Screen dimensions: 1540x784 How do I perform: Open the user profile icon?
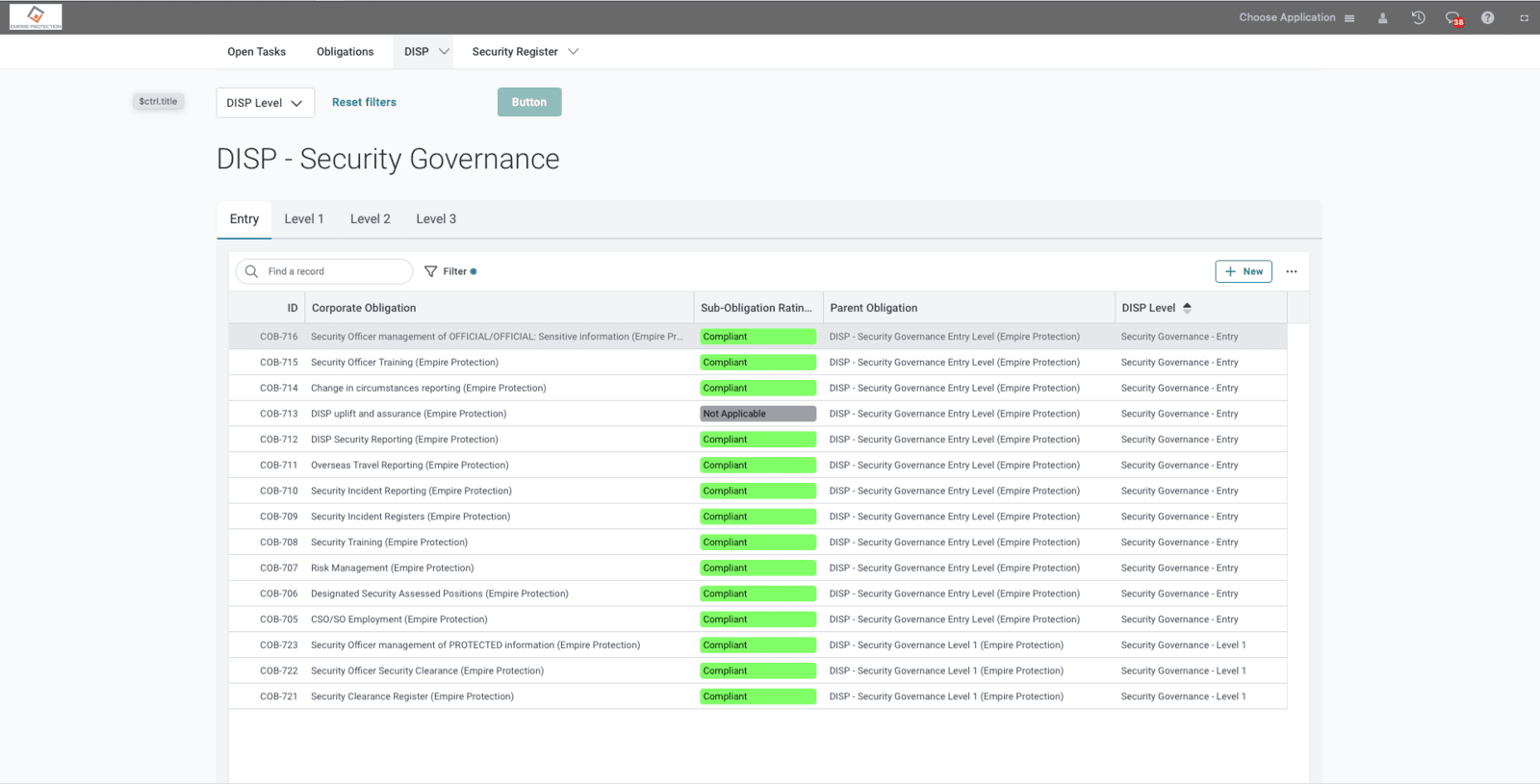[x=1382, y=18]
